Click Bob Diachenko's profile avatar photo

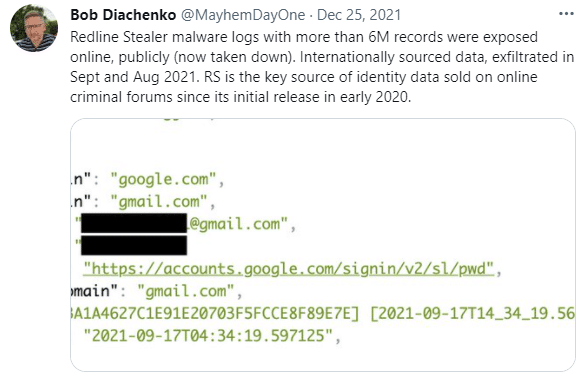click(34, 28)
